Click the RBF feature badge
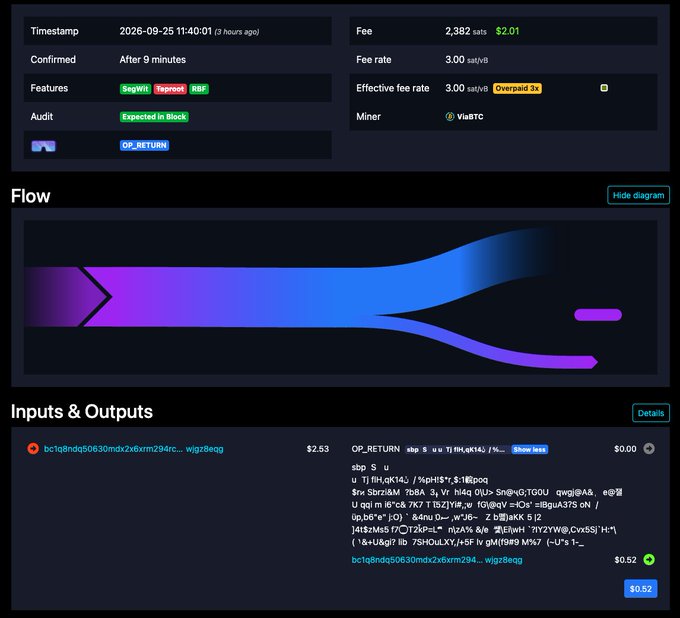The image size is (680, 618). (x=199, y=89)
